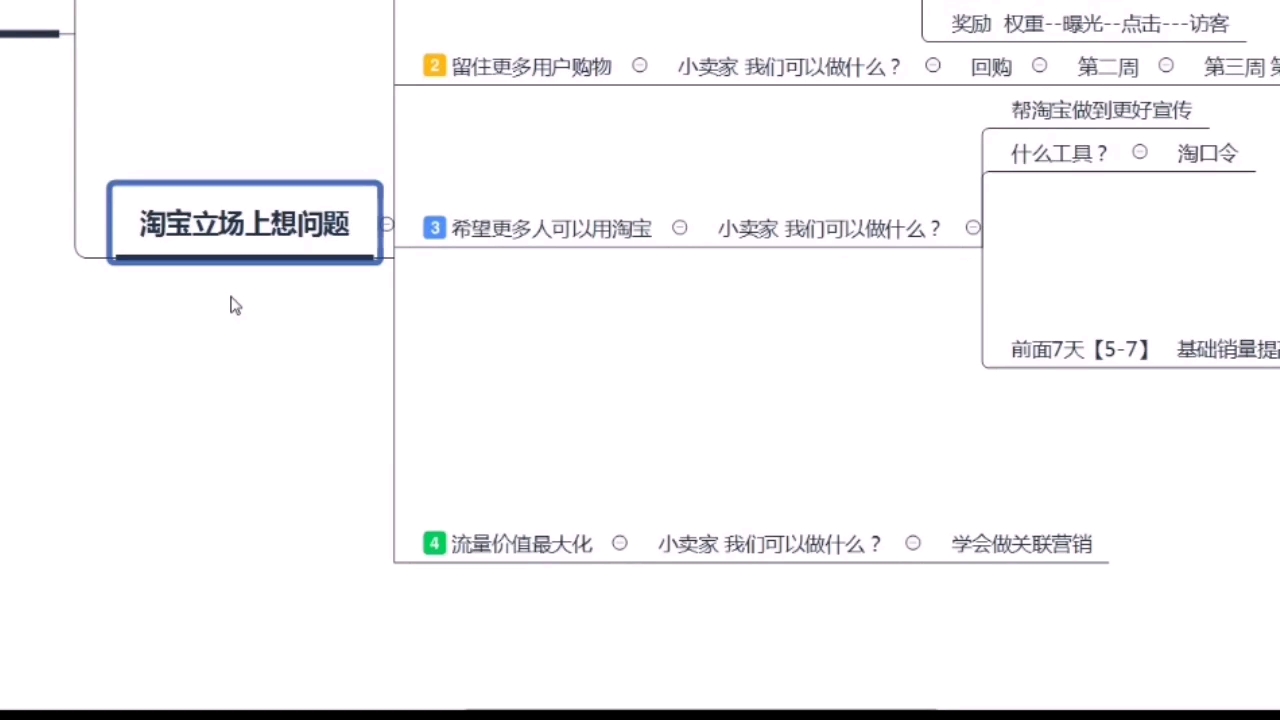Viewport: 1280px width, 720px height.
Task: Select the 留住更多用户购物 topic
Action: pos(531,67)
